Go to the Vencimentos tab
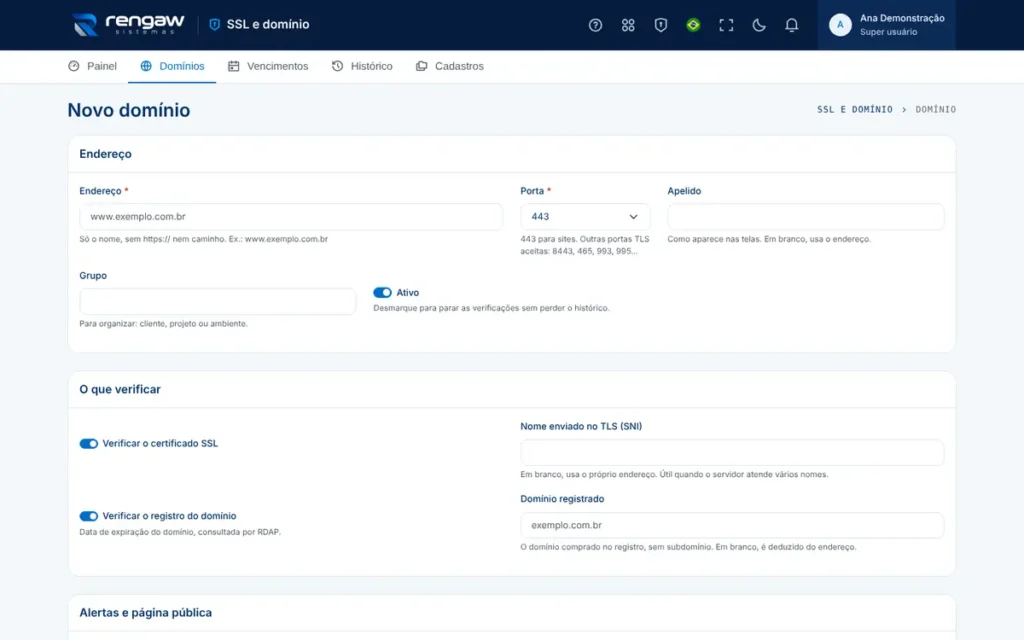The image size is (1024, 640). [x=268, y=66]
